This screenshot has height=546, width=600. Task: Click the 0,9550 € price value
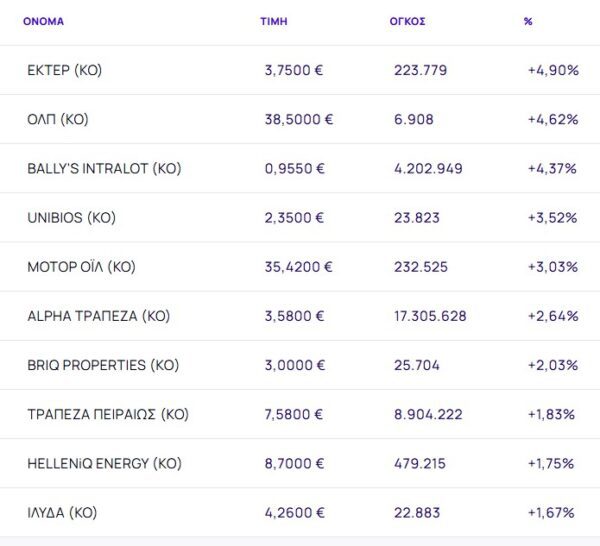click(x=294, y=169)
